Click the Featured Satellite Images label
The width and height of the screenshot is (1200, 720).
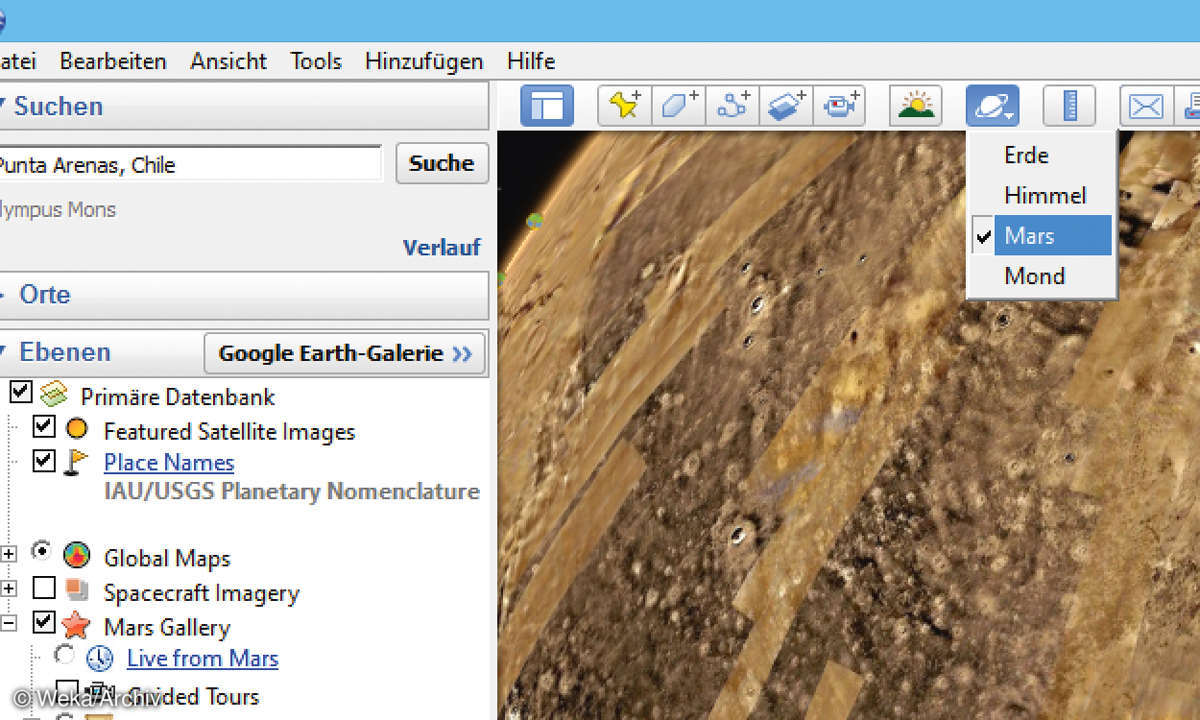pos(230,432)
